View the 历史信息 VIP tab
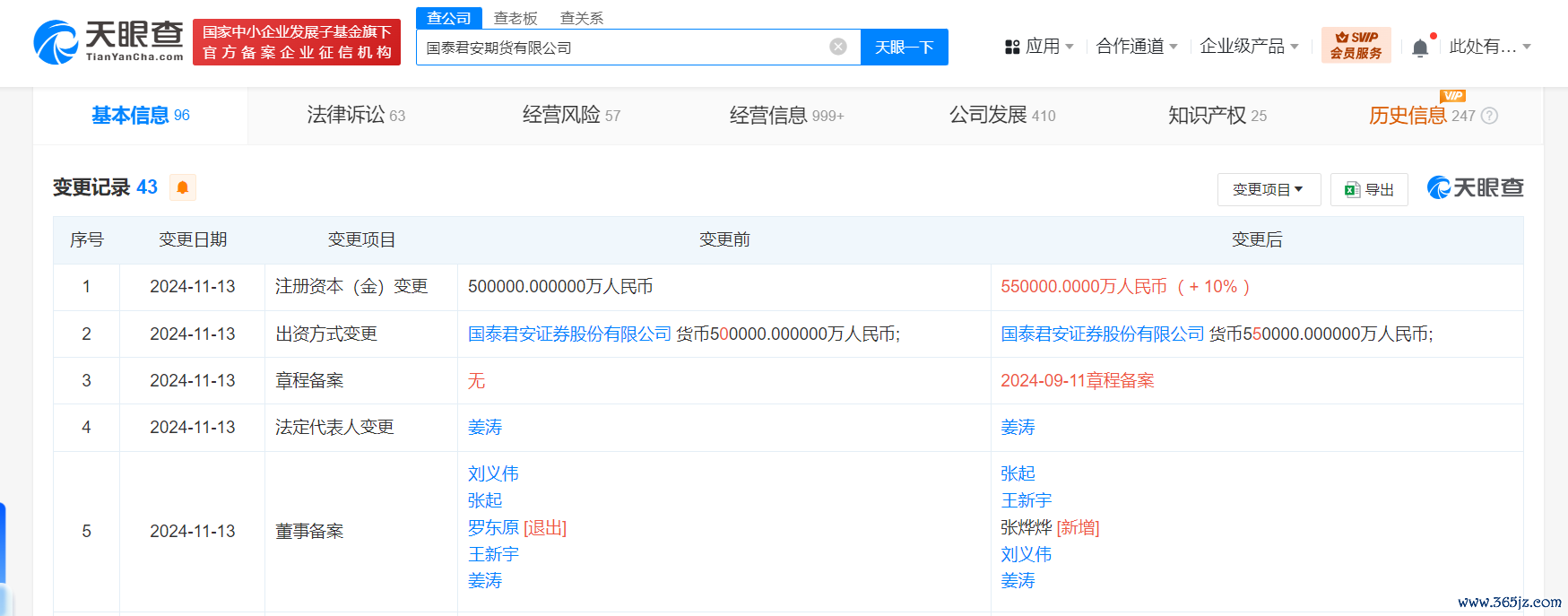 (x=1422, y=116)
